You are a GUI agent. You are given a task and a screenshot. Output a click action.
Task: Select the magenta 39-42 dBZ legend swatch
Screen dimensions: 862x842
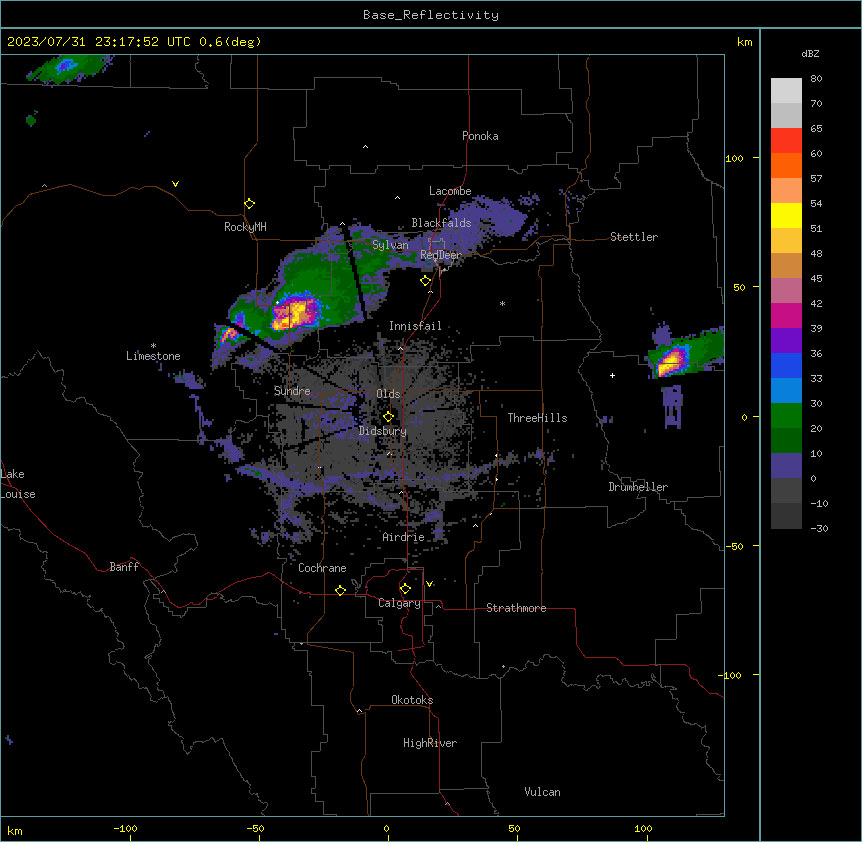[x=786, y=315]
